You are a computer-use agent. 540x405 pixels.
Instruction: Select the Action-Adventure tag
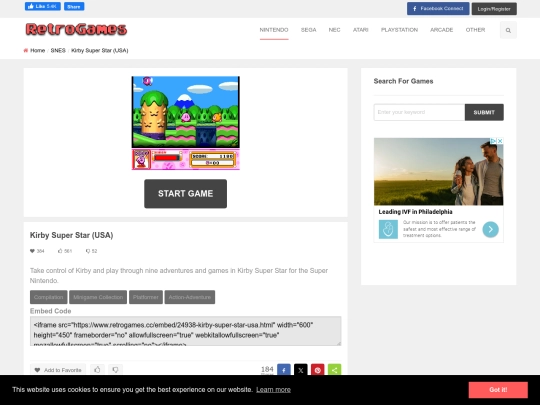tap(190, 297)
